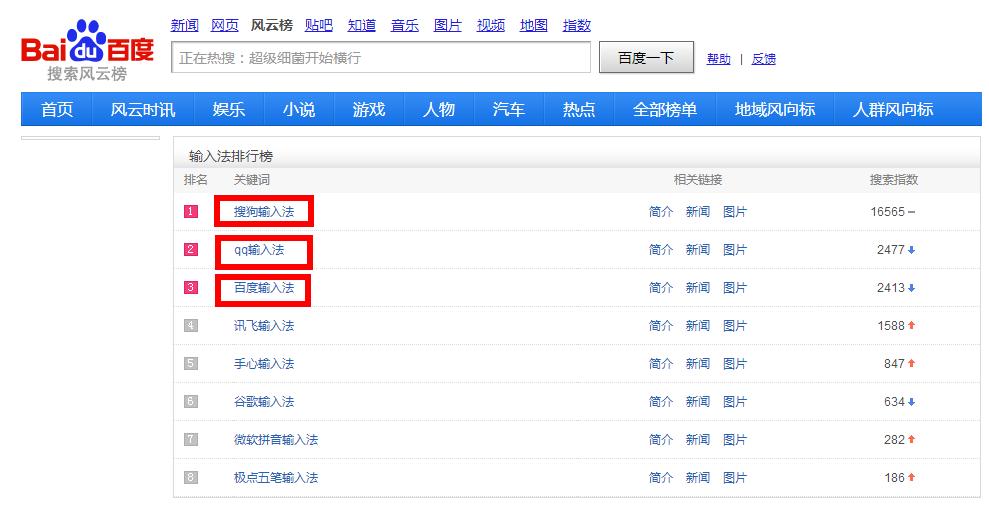
Task: Open 全部榜单 navigation tab
Action: (665, 109)
